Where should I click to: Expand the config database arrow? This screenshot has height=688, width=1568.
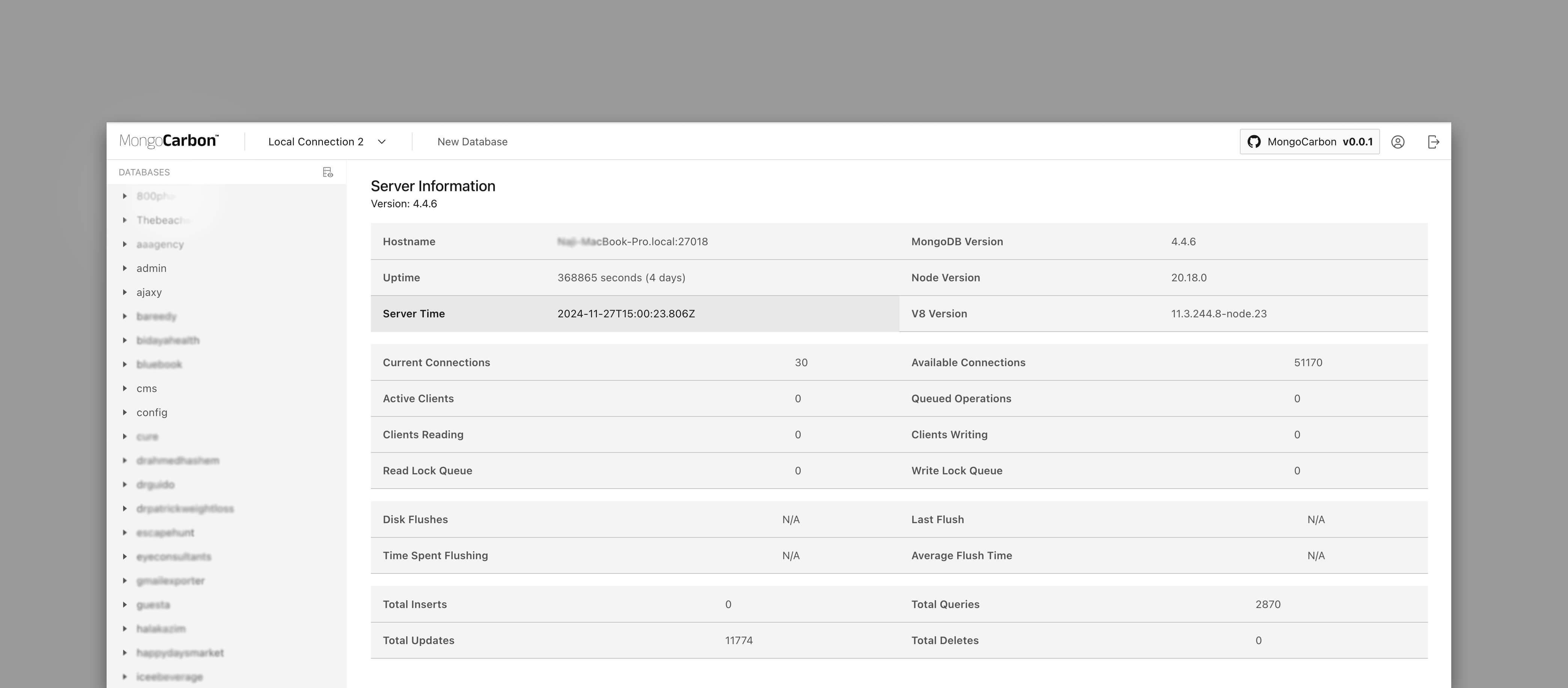[x=125, y=412]
